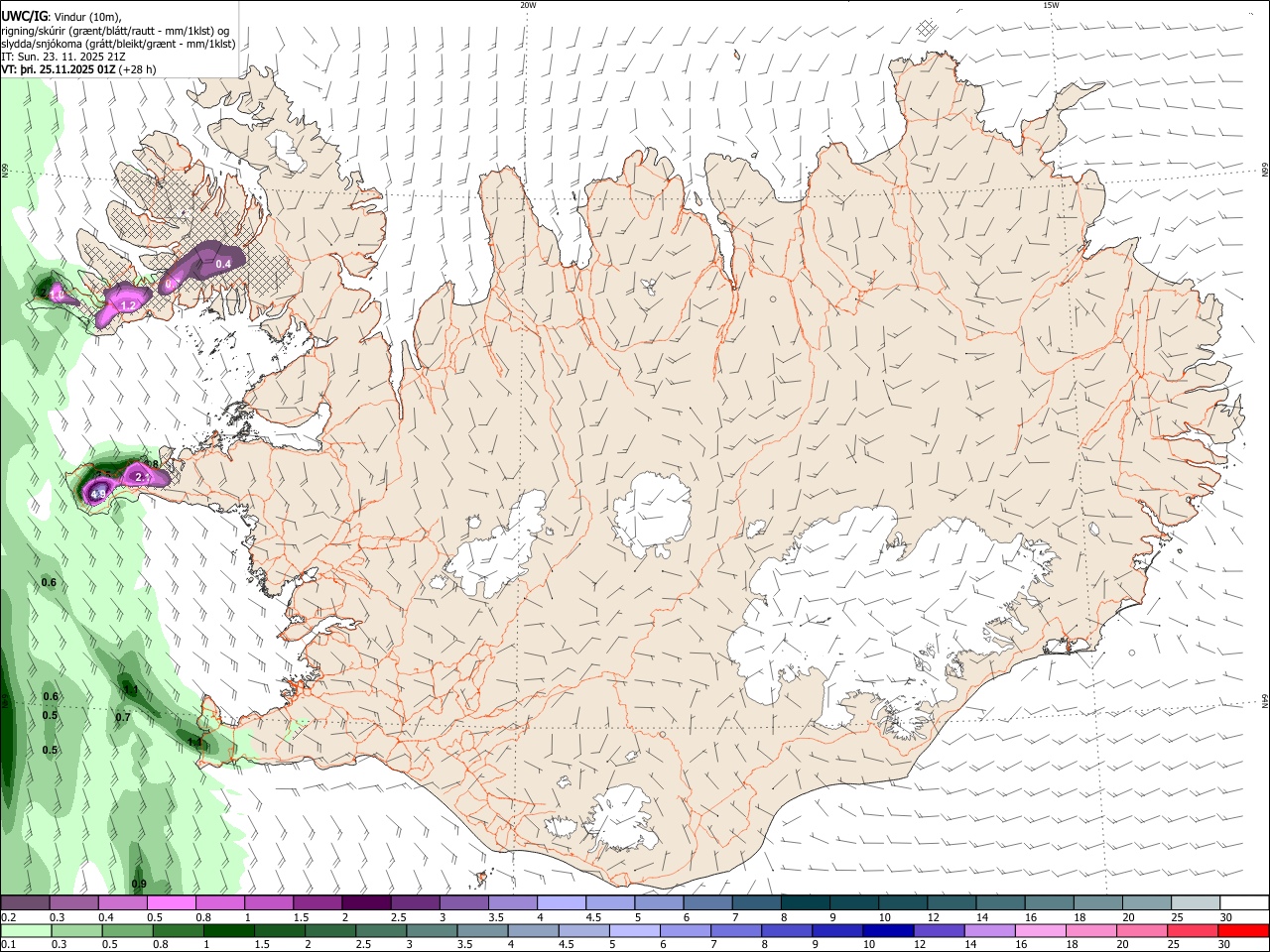Click the bright pink 0.5 swatch in top legend row
1270x952 pixels.
pyautogui.click(x=171, y=903)
